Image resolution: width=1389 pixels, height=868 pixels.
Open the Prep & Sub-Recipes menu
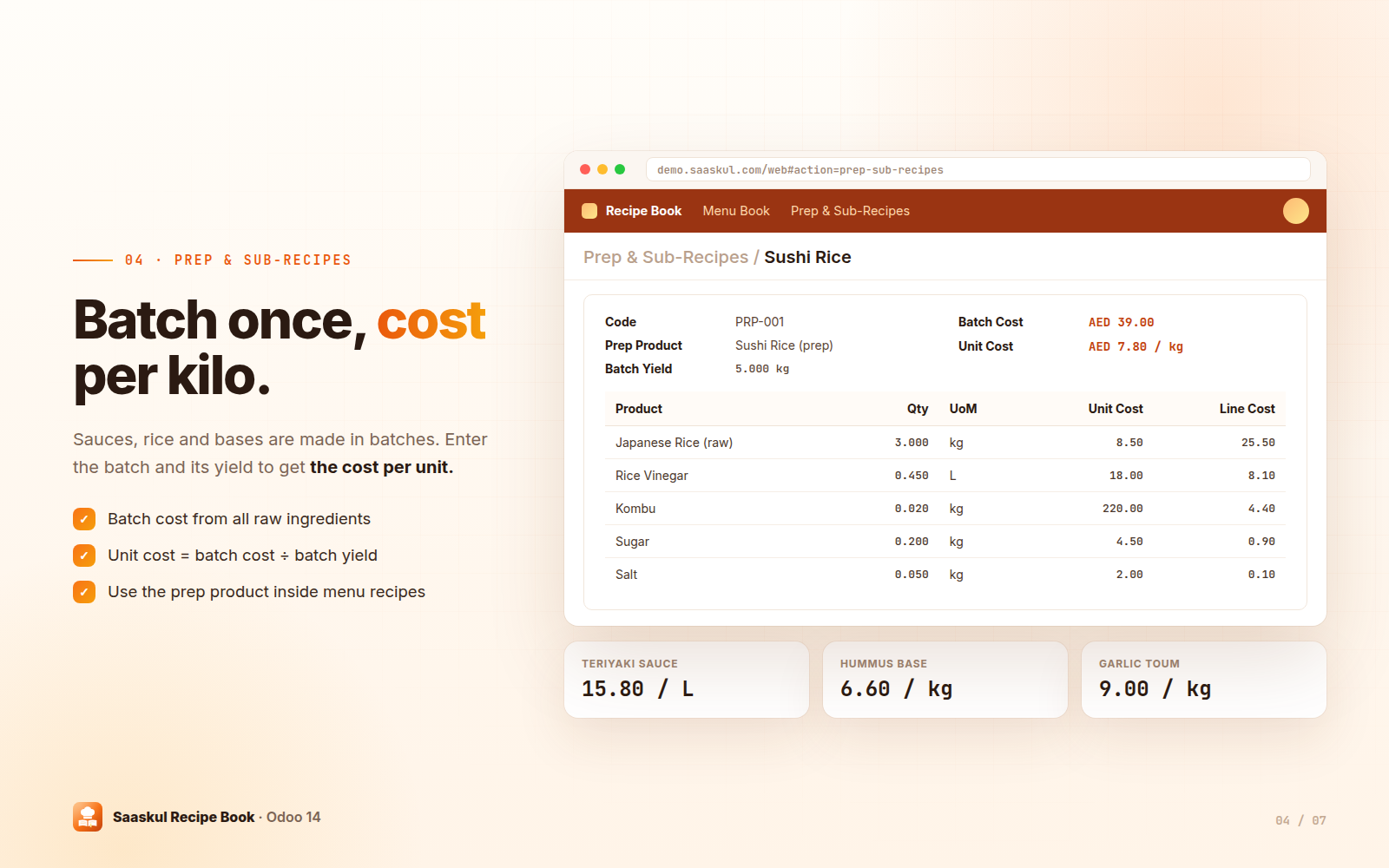pos(850,211)
